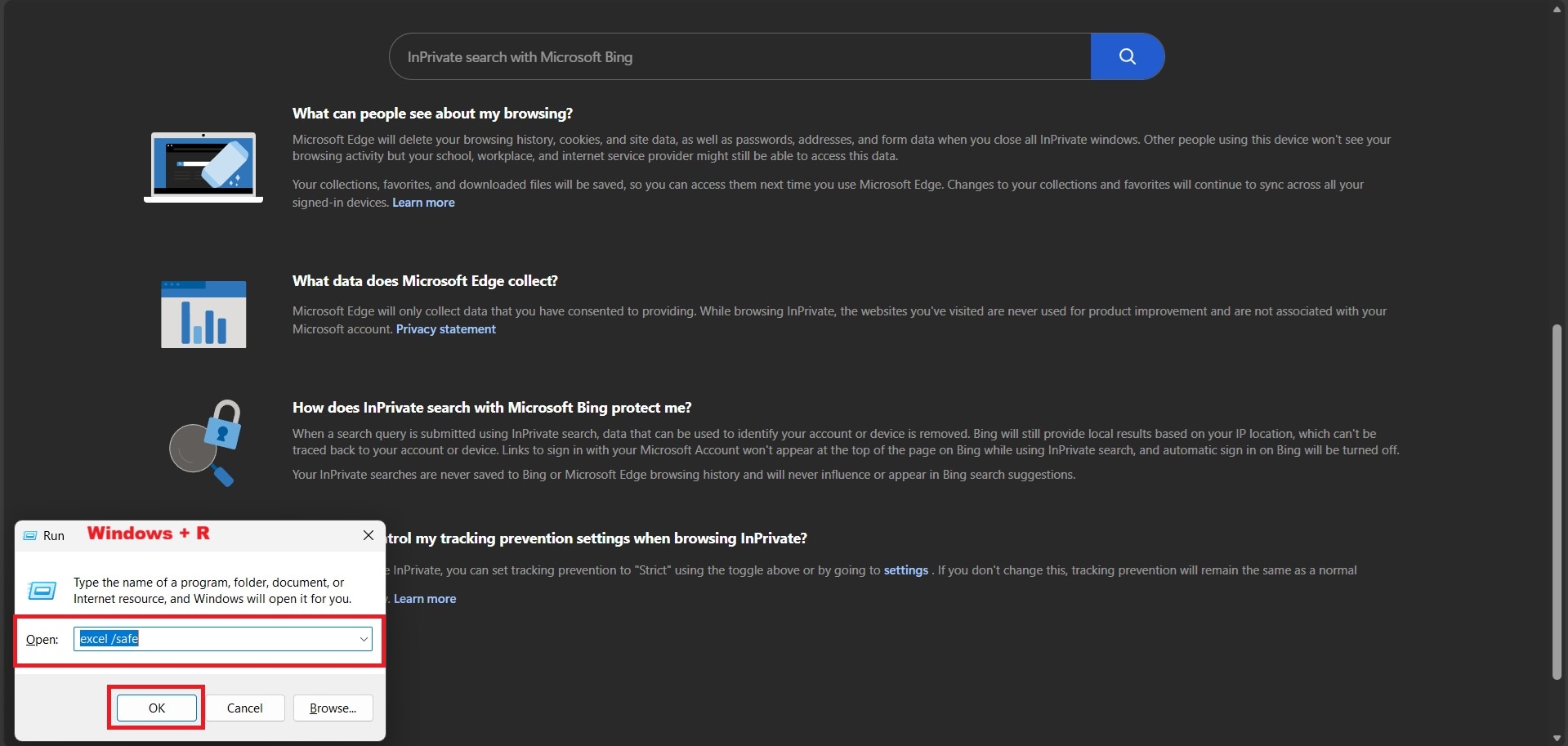Click the laptop eraser browsing illustration
The height and width of the screenshot is (746, 1568).
coord(203,167)
